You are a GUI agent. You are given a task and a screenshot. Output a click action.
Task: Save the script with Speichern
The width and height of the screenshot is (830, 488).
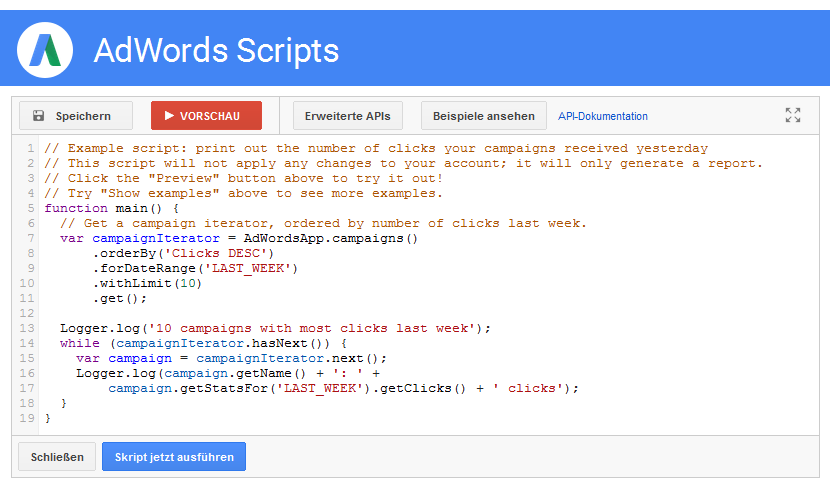click(x=75, y=116)
